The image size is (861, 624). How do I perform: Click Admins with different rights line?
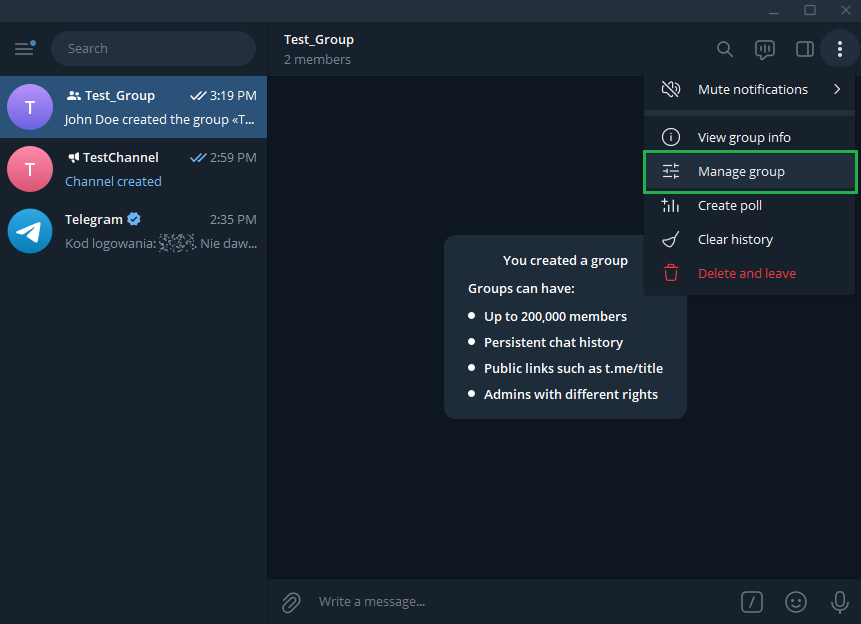click(x=571, y=394)
